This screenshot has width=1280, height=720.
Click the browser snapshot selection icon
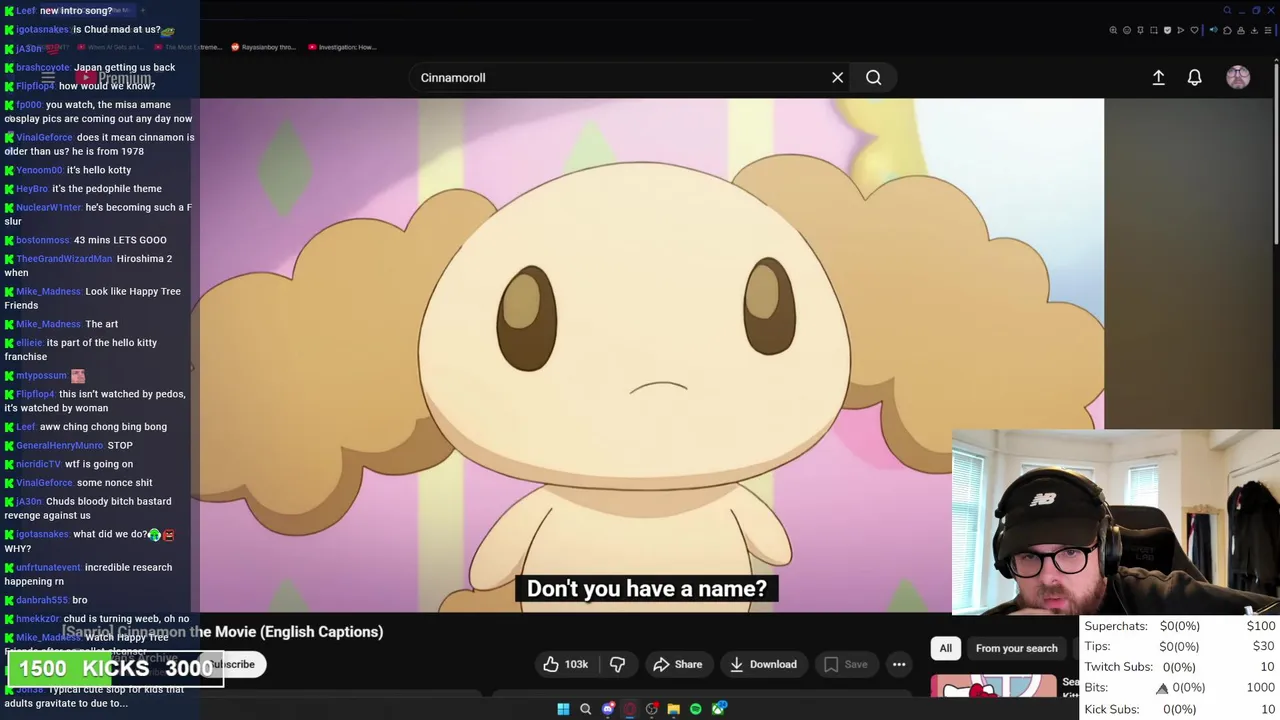pos(1154,30)
